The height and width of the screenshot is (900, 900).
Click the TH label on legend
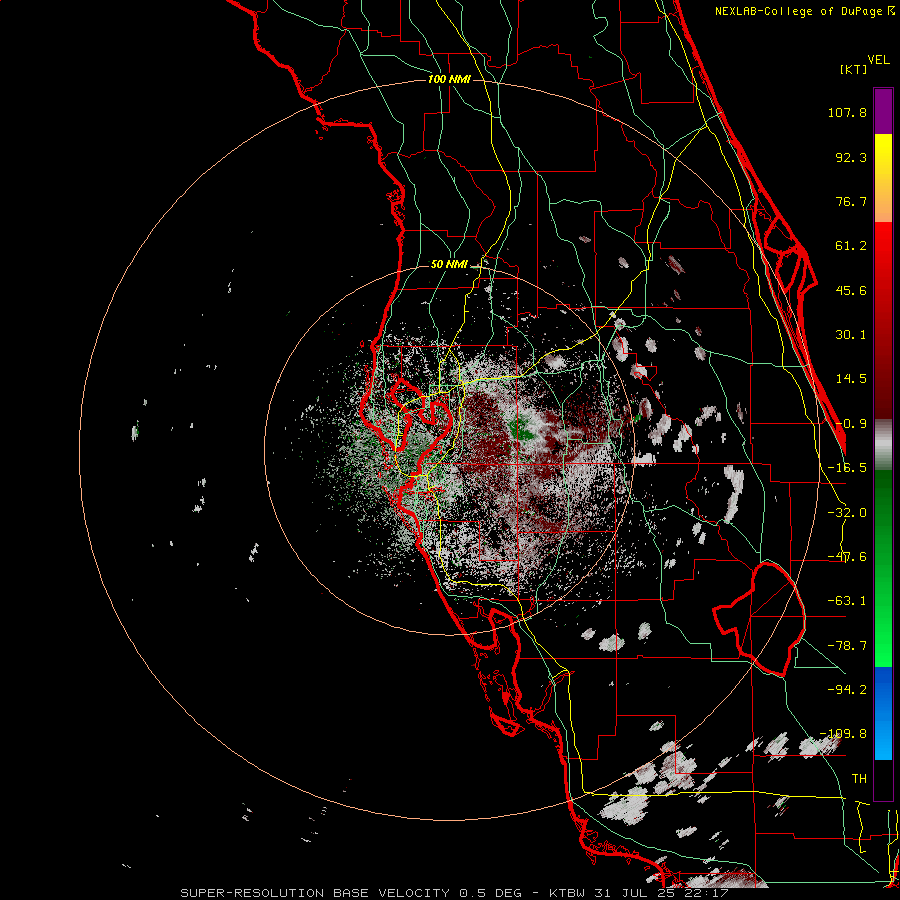[x=859, y=778]
